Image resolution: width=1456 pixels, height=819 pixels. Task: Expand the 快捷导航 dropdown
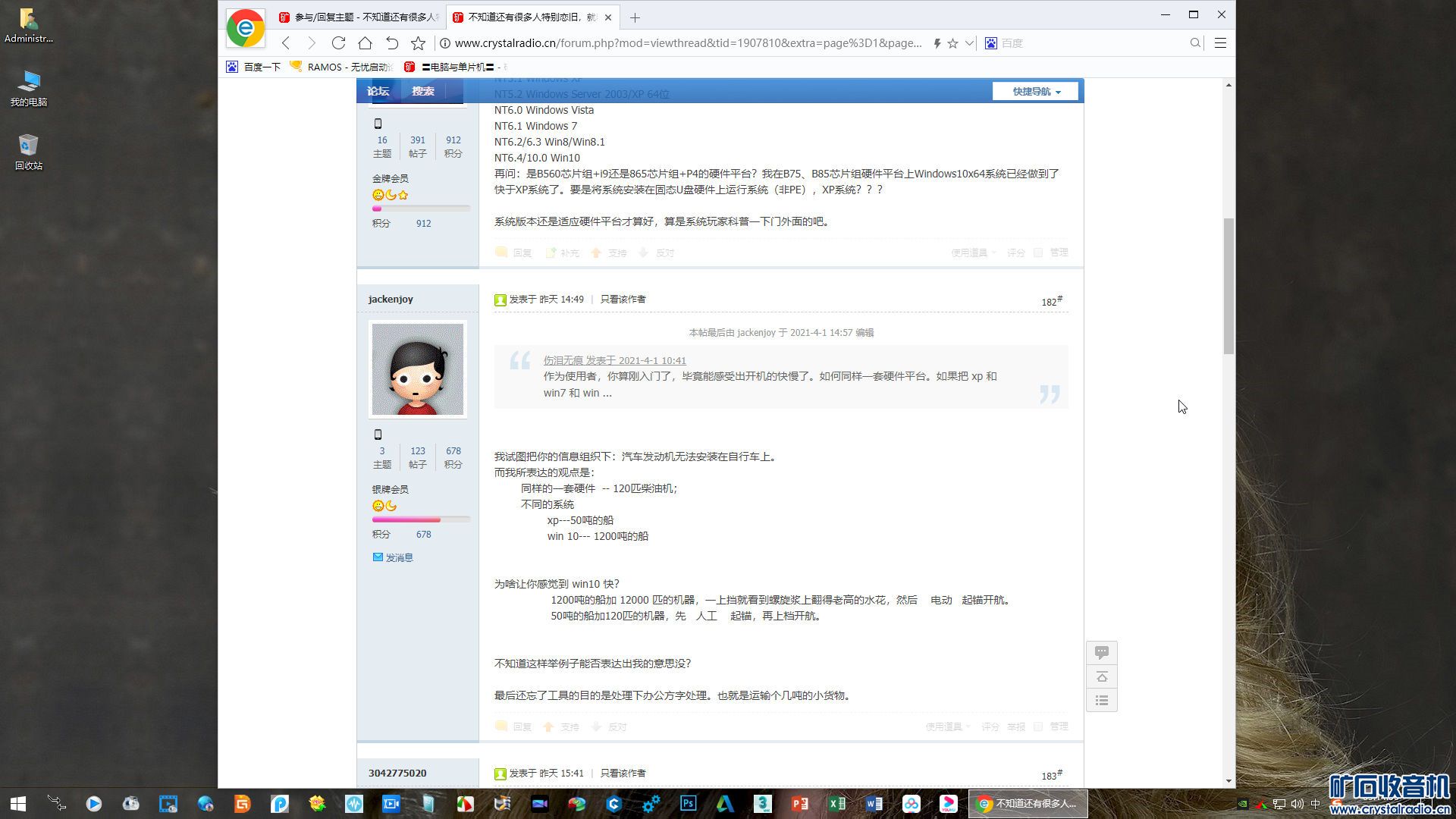click(x=1035, y=91)
